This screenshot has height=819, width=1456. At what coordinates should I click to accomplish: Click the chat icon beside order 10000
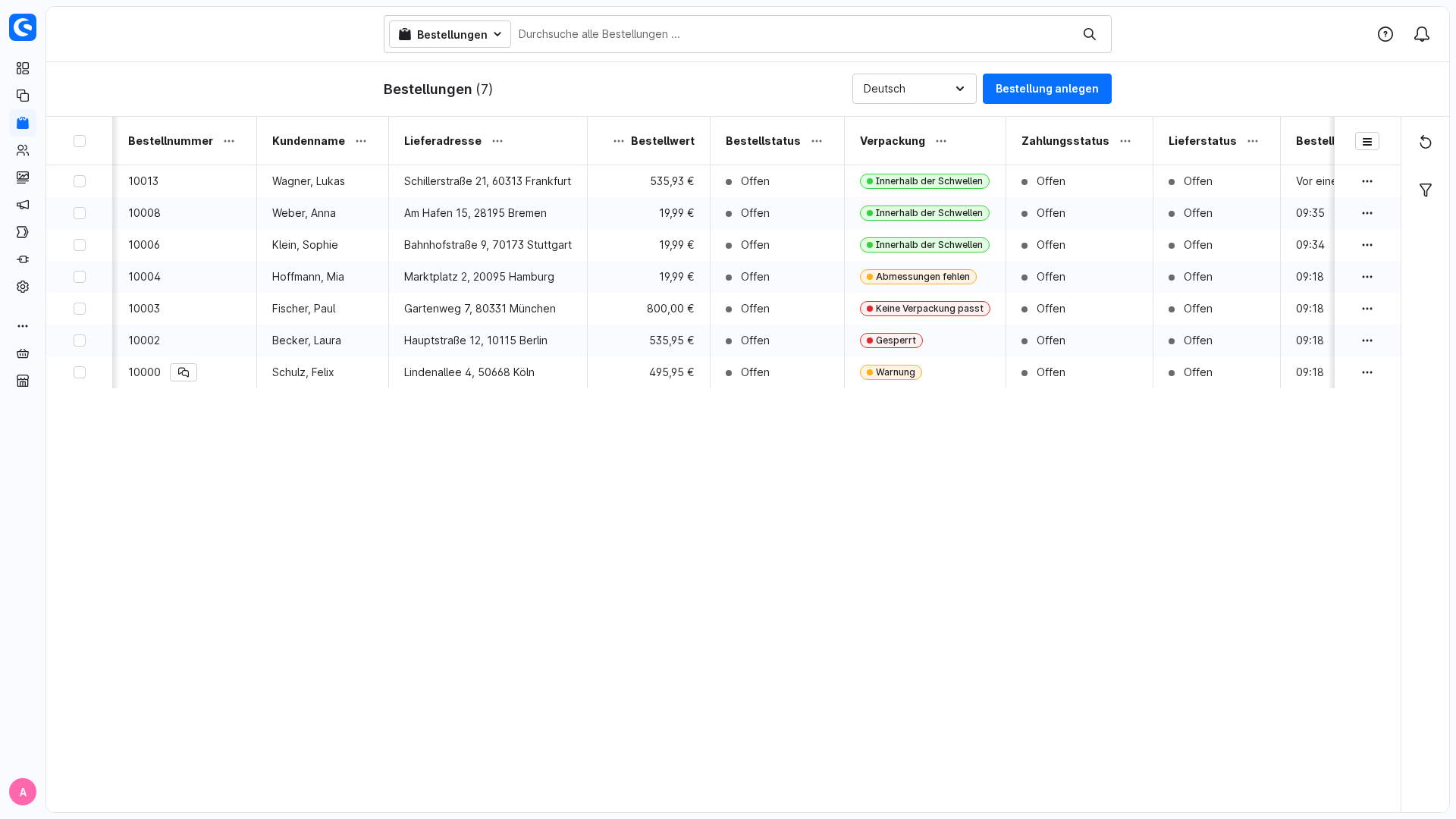(x=184, y=372)
